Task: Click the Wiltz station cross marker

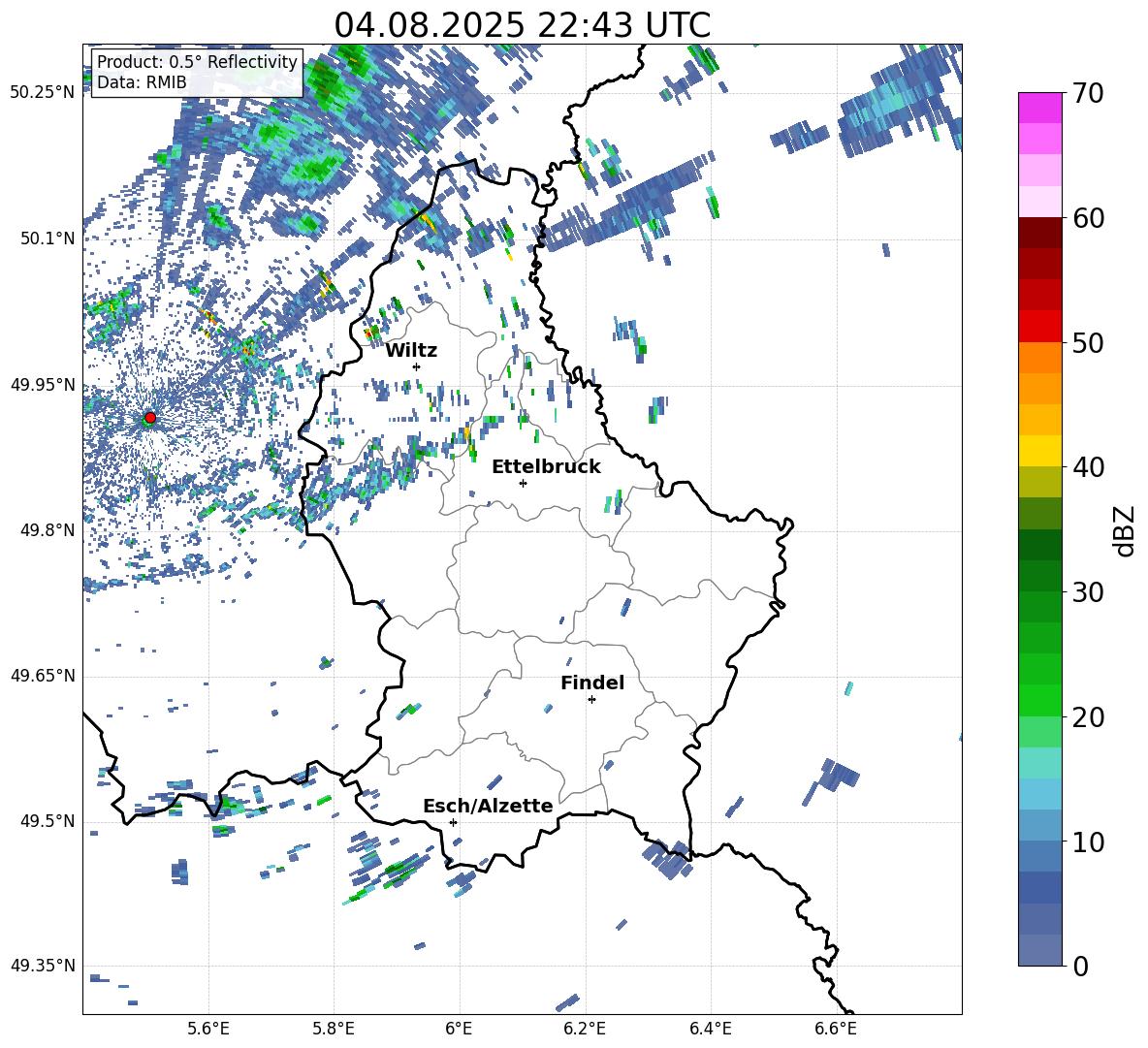Action: click(x=417, y=366)
